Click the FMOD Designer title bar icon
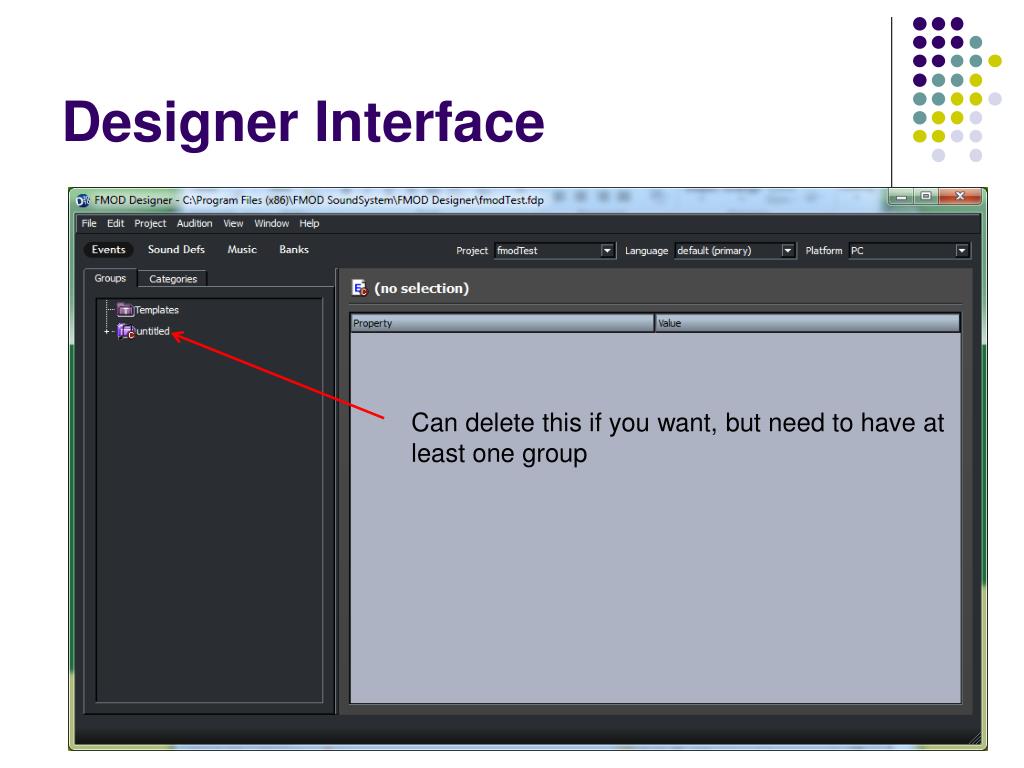 (x=83, y=200)
